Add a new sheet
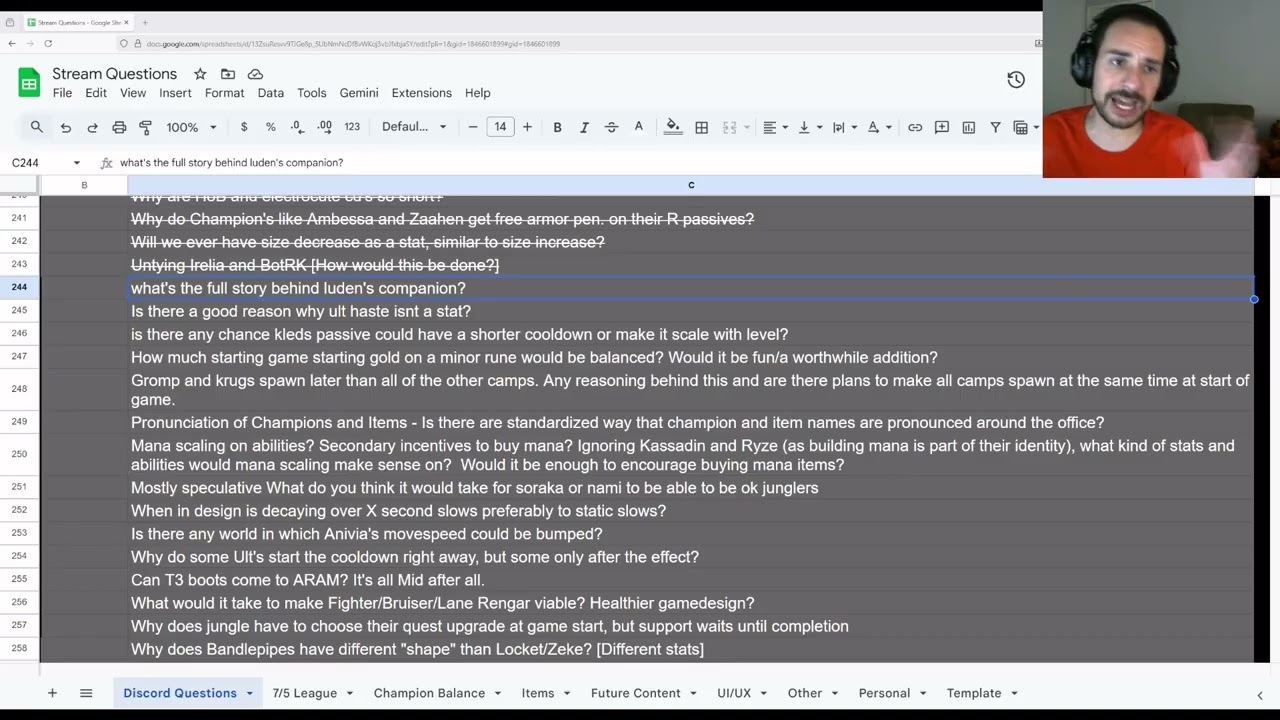Viewport: 1280px width, 720px height. pyautogui.click(x=52, y=693)
